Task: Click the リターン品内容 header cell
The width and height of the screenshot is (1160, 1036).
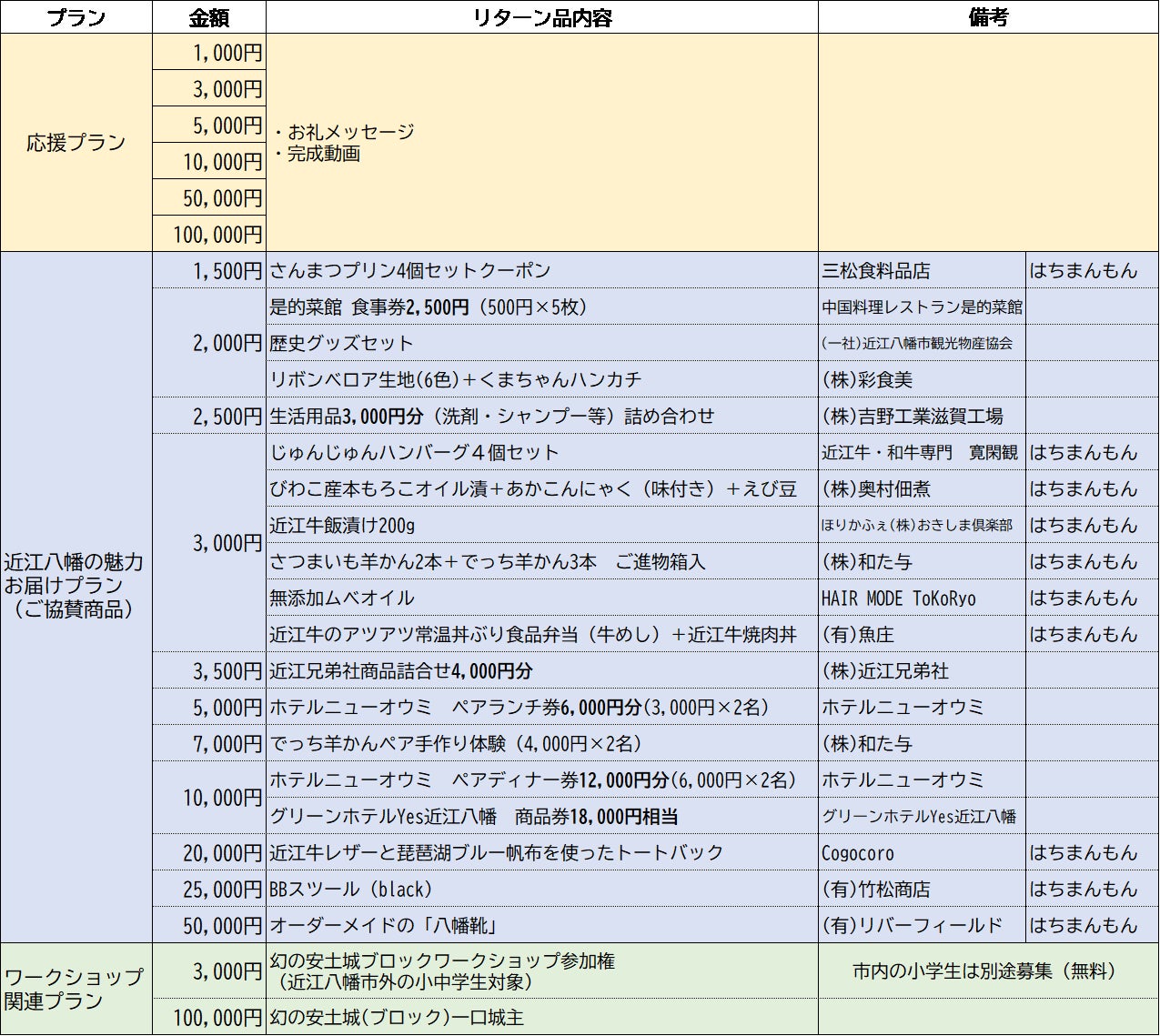Action: pos(541,17)
